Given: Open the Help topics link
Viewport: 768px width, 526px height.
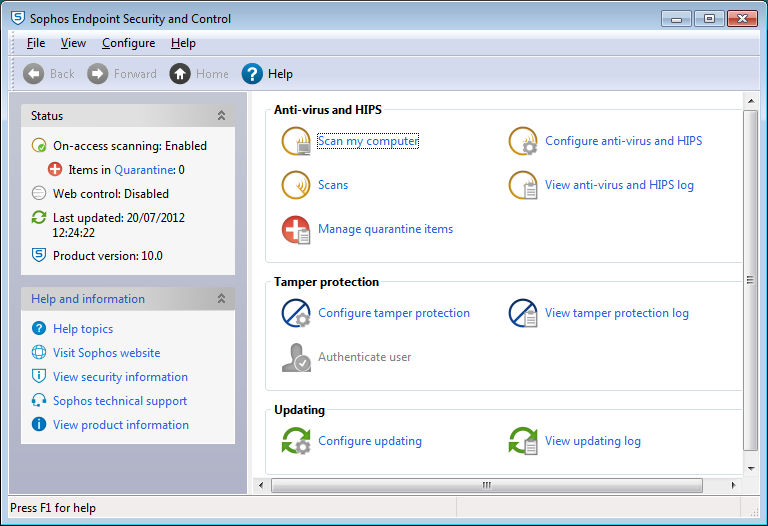Looking at the screenshot, I should 83,329.
